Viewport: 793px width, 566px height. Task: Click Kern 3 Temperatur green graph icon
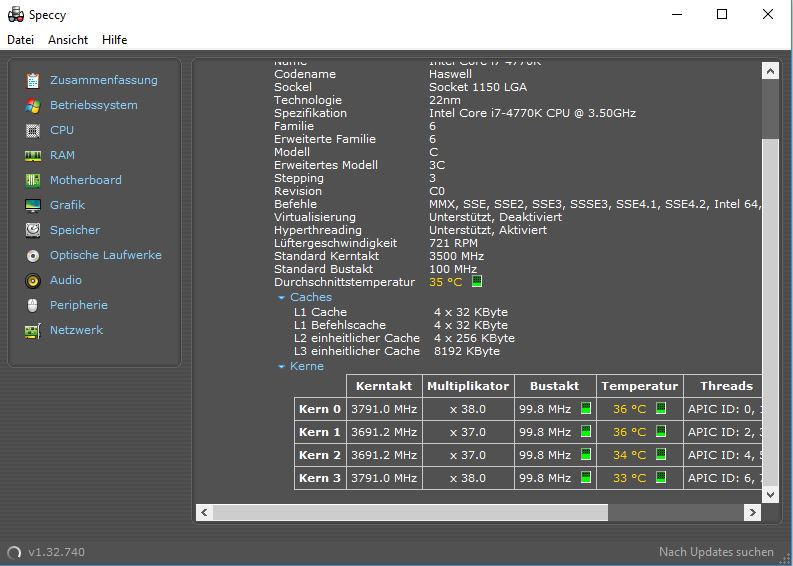[x=660, y=477]
